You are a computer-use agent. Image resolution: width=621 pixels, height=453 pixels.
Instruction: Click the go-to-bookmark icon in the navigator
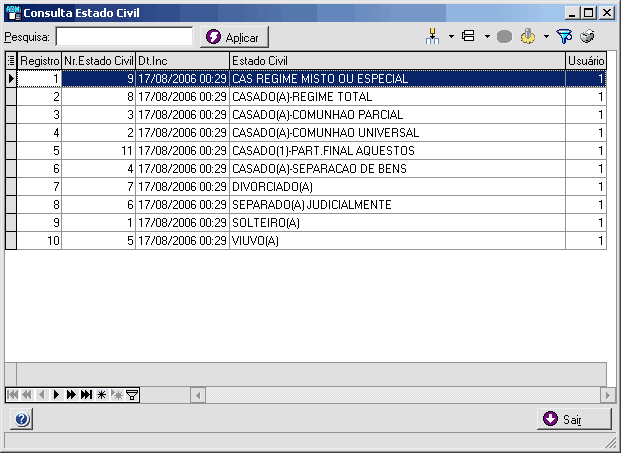[x=117, y=395]
